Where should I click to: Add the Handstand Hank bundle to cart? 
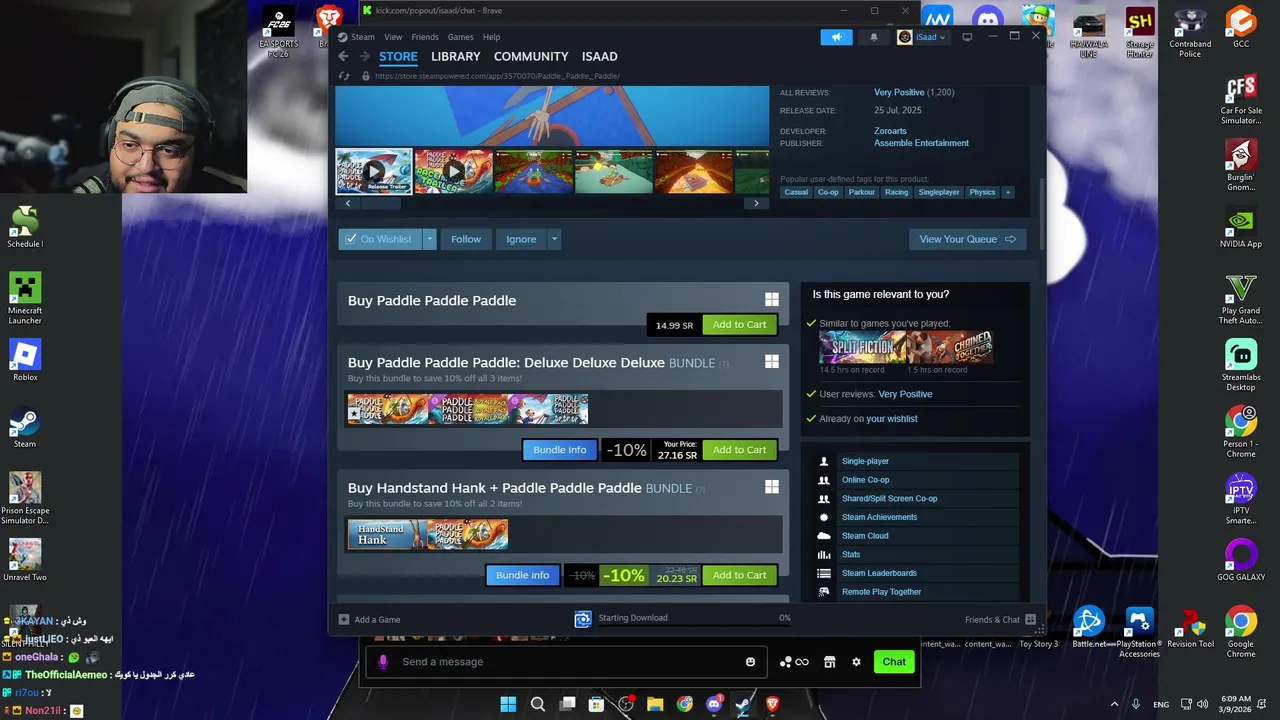coord(739,575)
